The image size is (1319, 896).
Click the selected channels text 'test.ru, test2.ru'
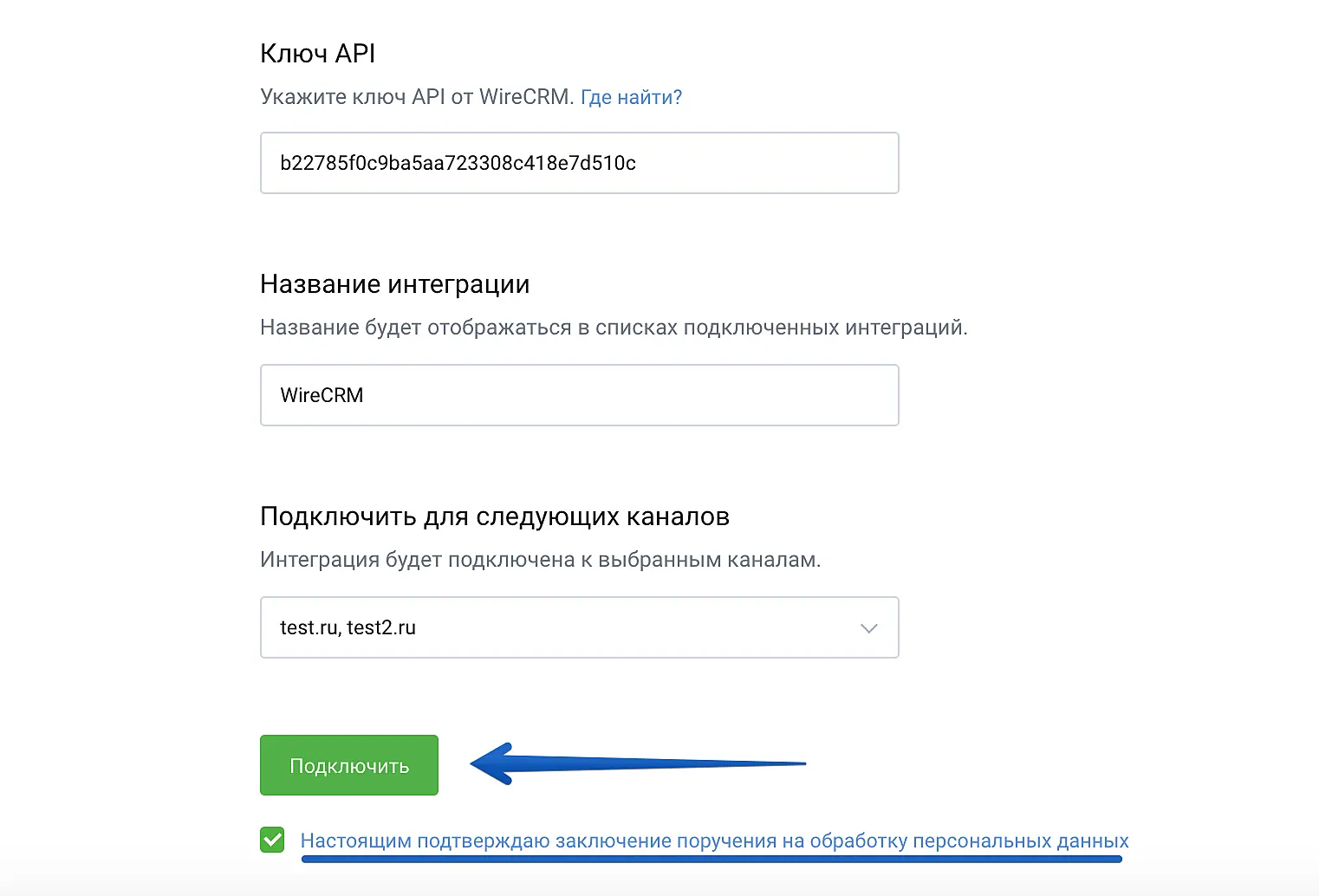tap(348, 627)
